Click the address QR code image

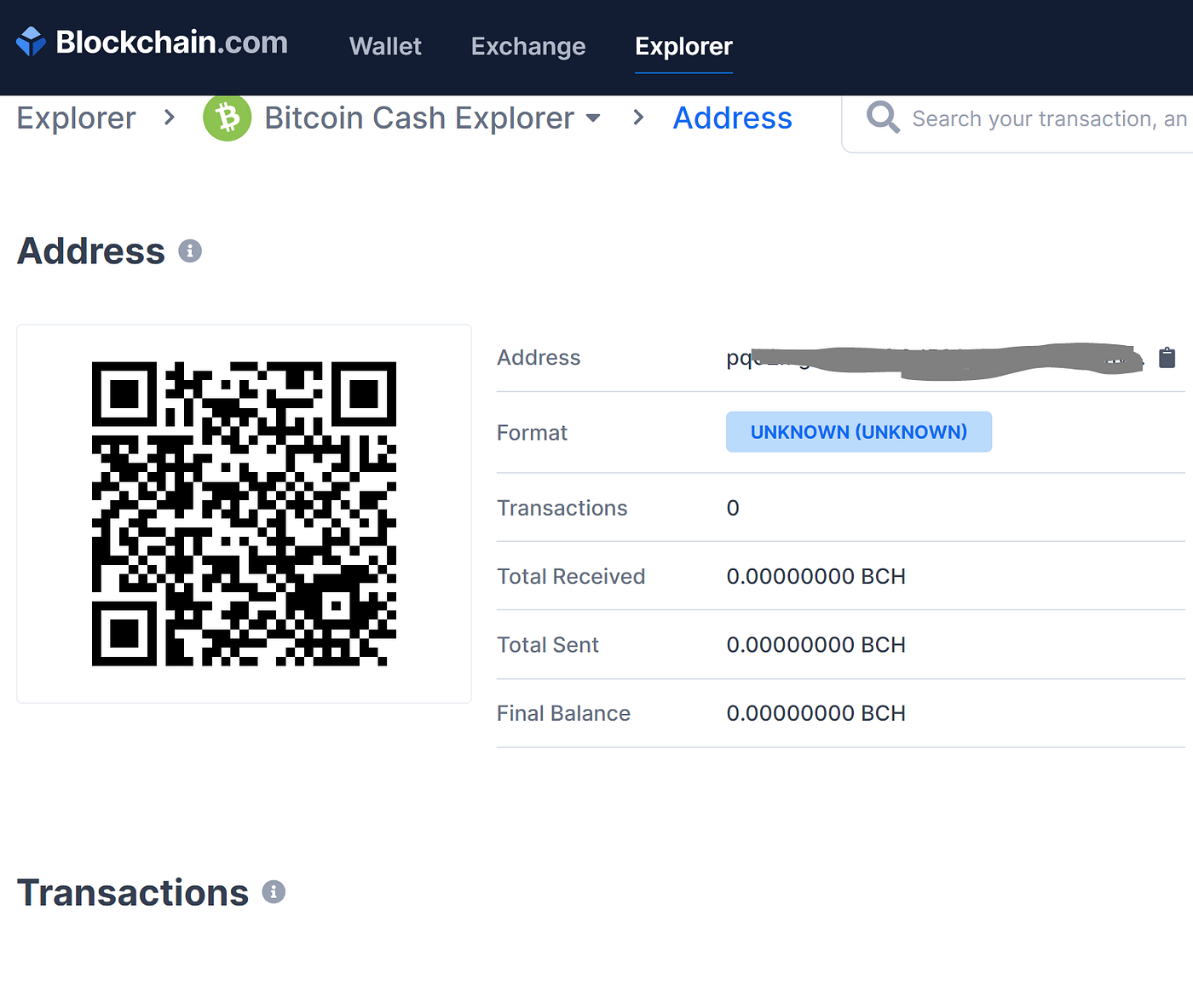(x=244, y=514)
